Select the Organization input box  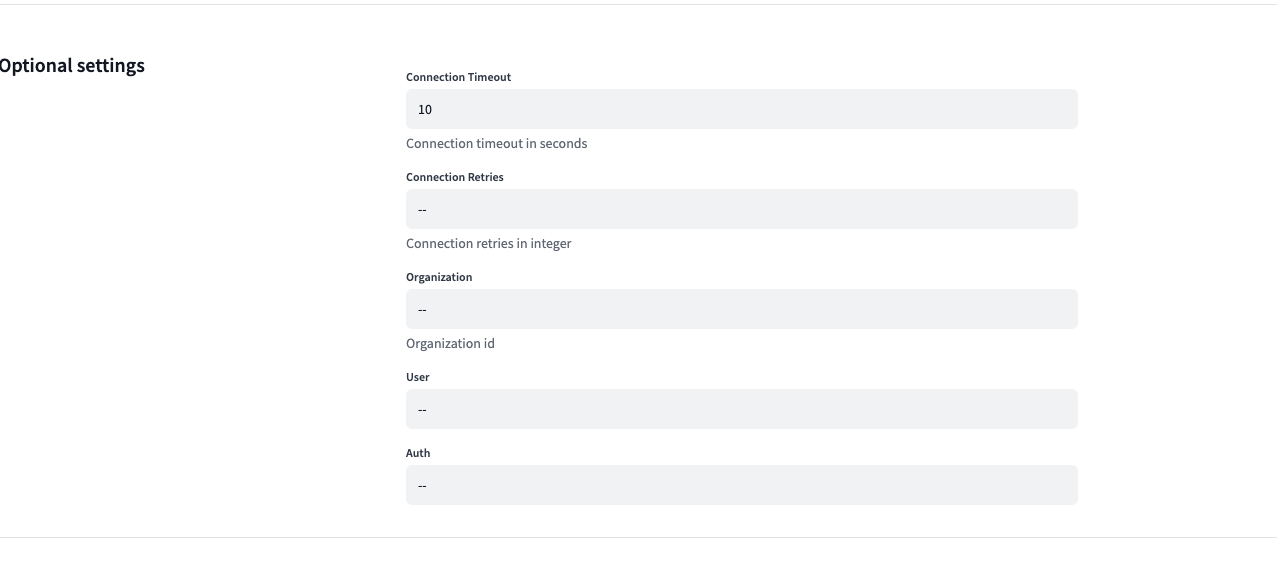(x=742, y=309)
